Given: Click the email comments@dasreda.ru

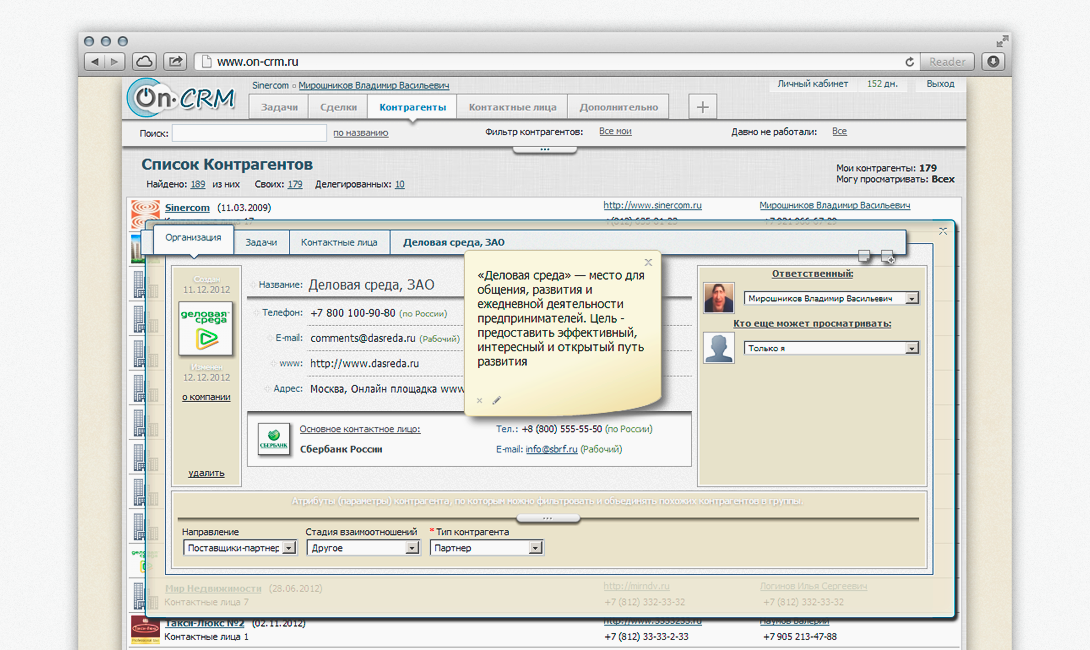Looking at the screenshot, I should coord(363,339).
